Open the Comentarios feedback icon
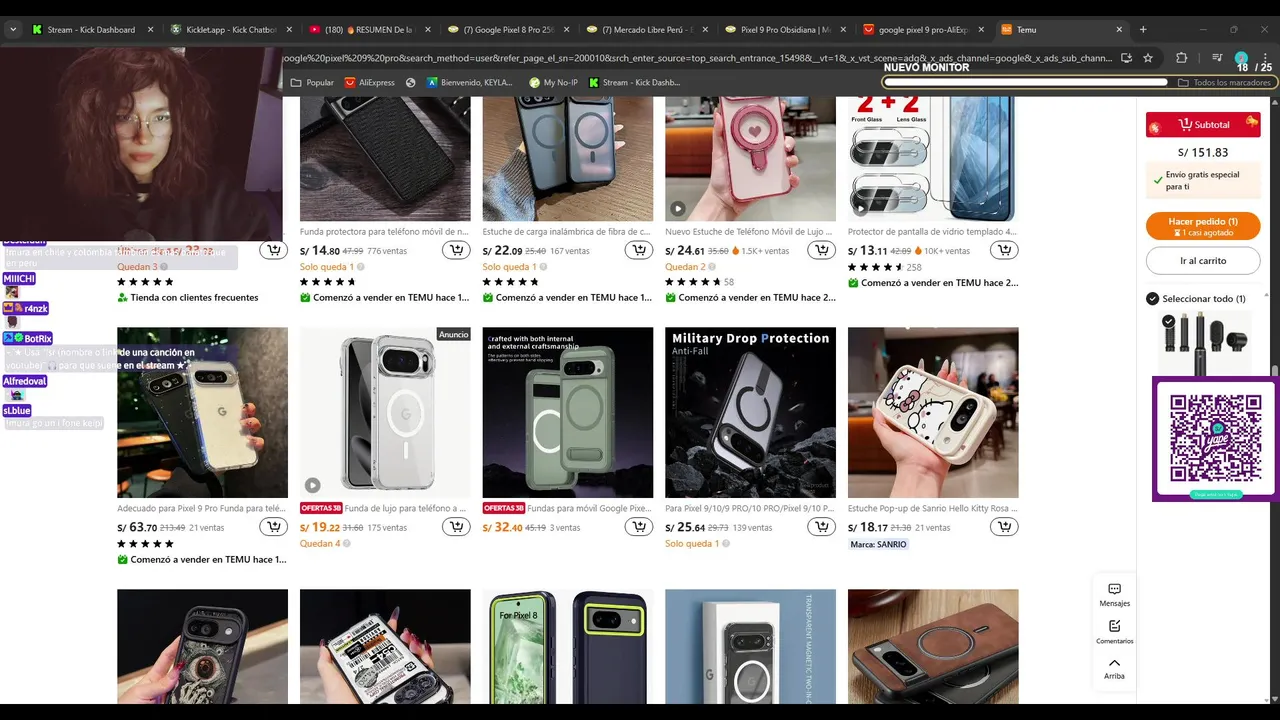Viewport: 1280px width, 720px height. pyautogui.click(x=1114, y=631)
